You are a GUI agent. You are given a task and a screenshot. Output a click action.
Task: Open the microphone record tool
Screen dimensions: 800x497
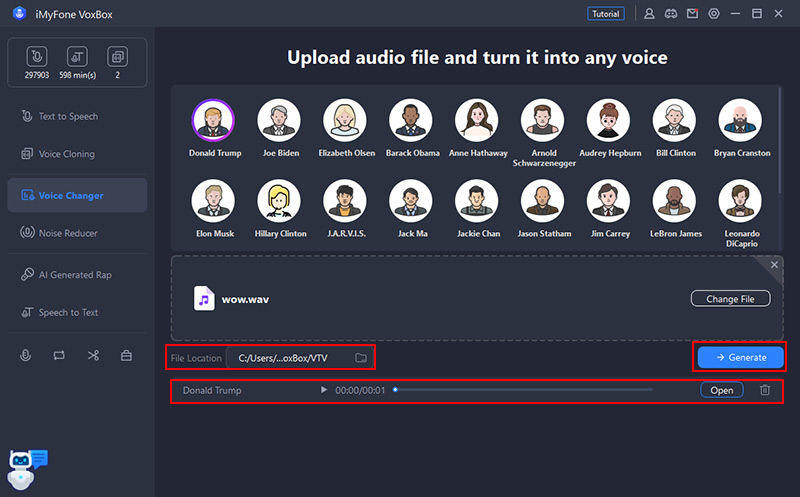[26, 355]
